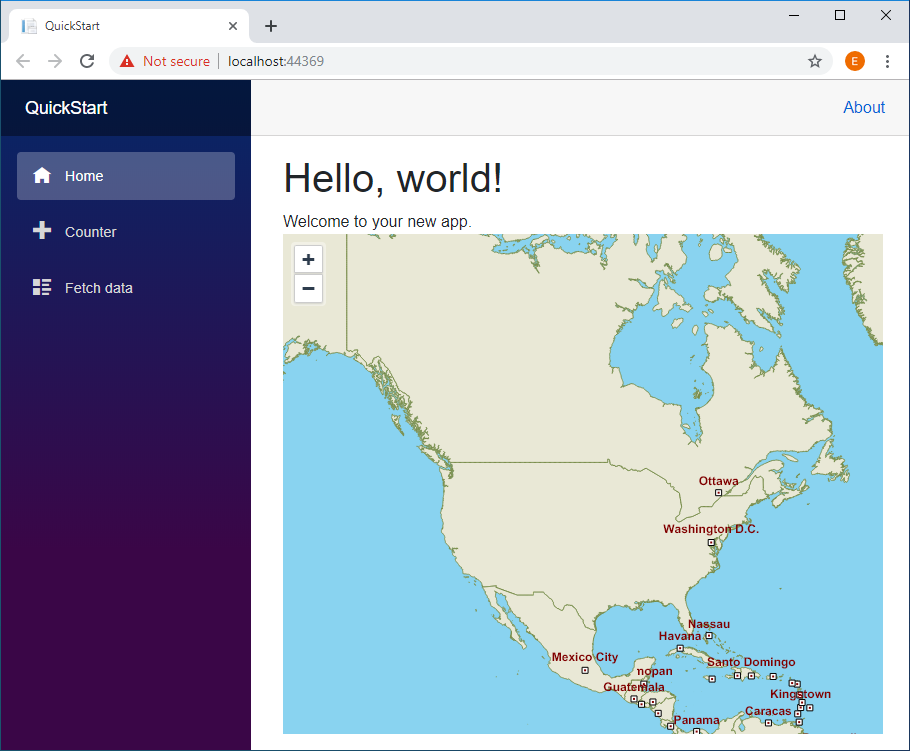
Task: Go forward in browser history
Action: 55,61
